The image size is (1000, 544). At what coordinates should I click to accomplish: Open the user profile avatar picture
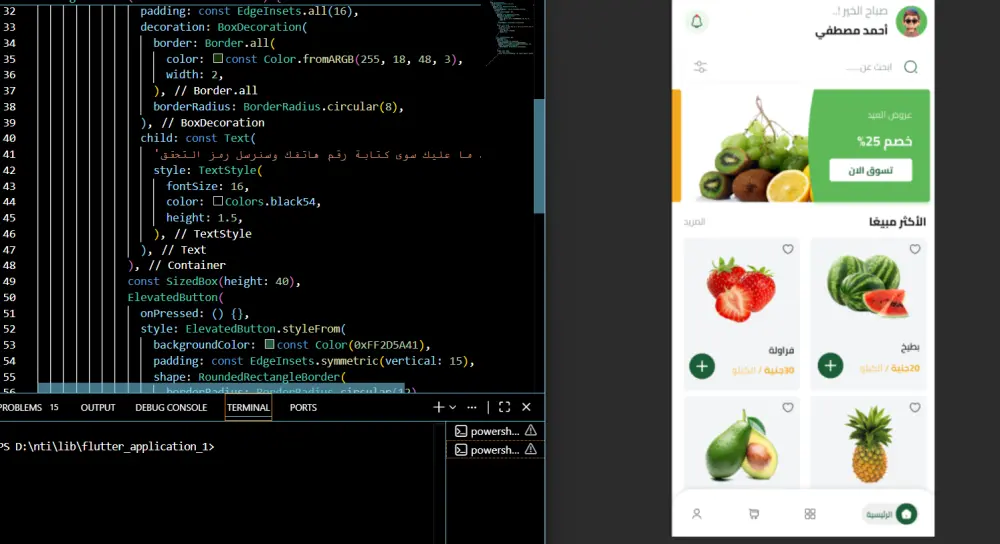click(x=911, y=21)
